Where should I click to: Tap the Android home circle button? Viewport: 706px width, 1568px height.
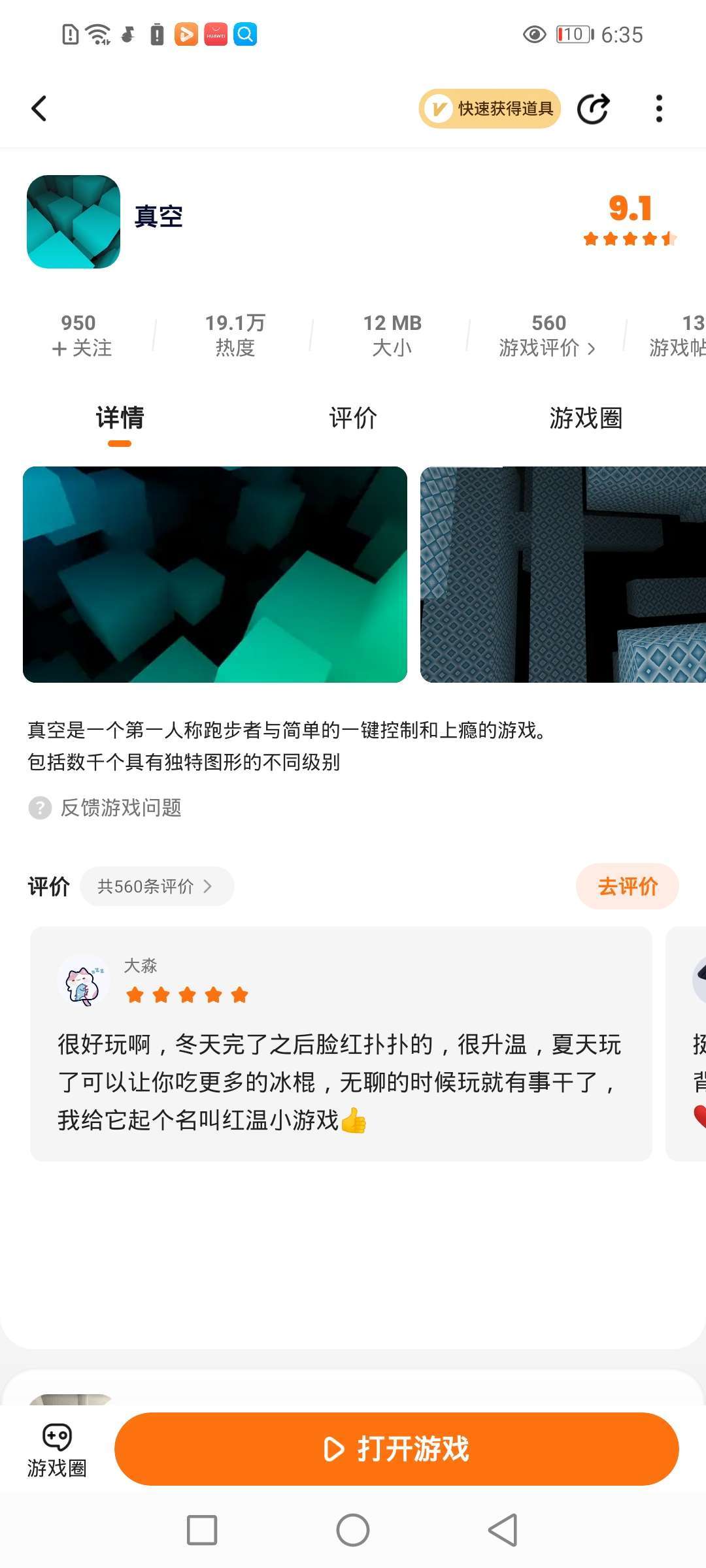[353, 1530]
